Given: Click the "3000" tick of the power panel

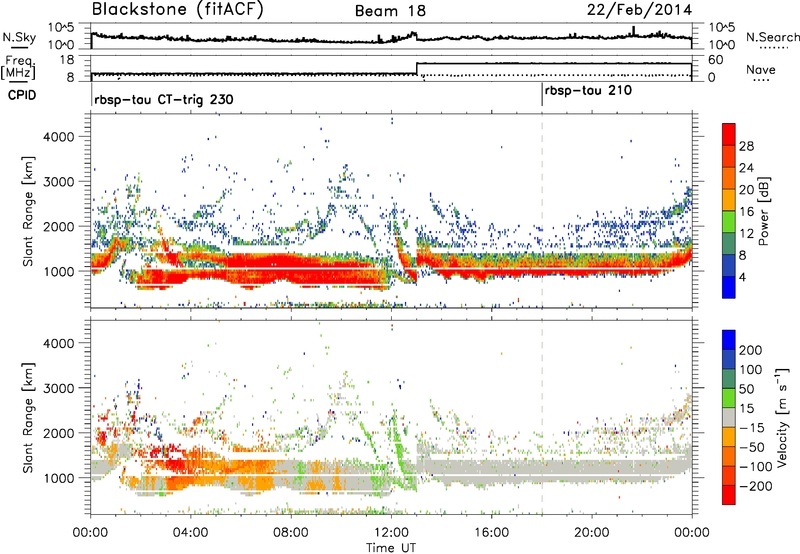Looking at the screenshot, I should [x=58, y=182].
